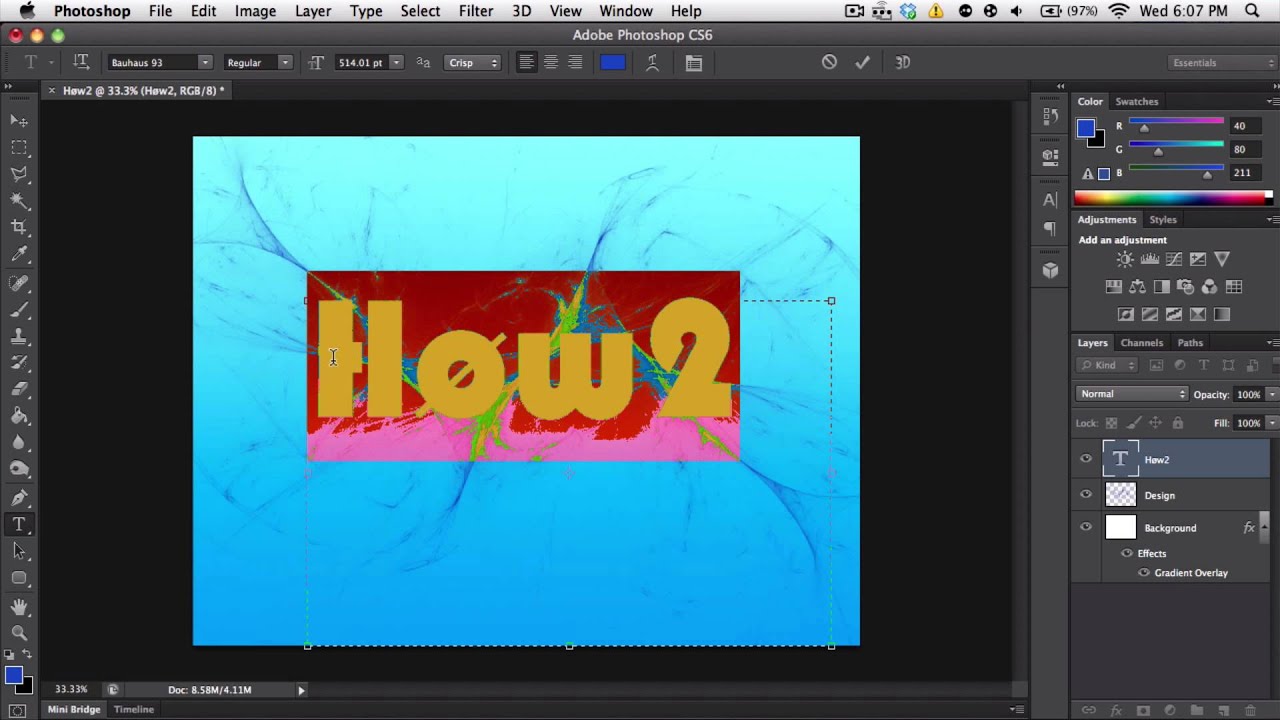Toggle lock image pixels
This screenshot has height=720, width=1280.
coord(1133,423)
